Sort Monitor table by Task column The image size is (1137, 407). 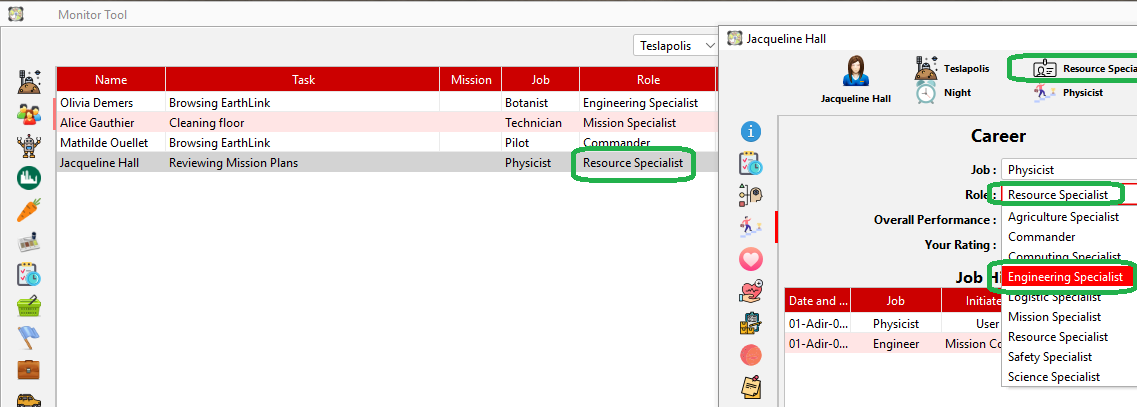click(303, 80)
